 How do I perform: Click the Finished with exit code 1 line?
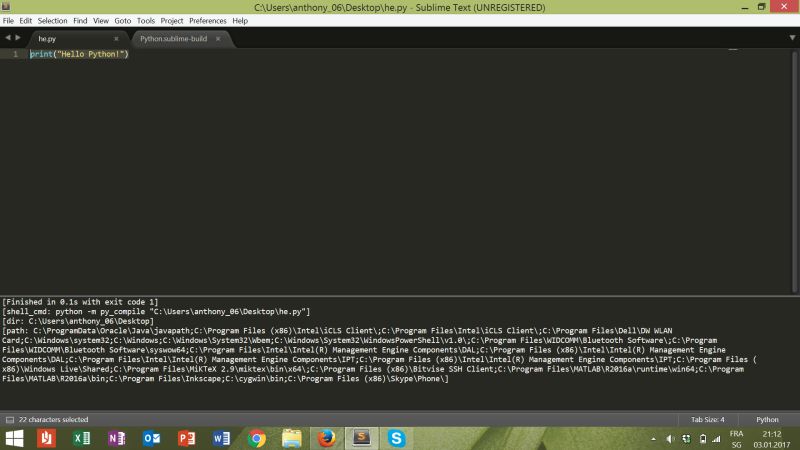[x=80, y=302]
